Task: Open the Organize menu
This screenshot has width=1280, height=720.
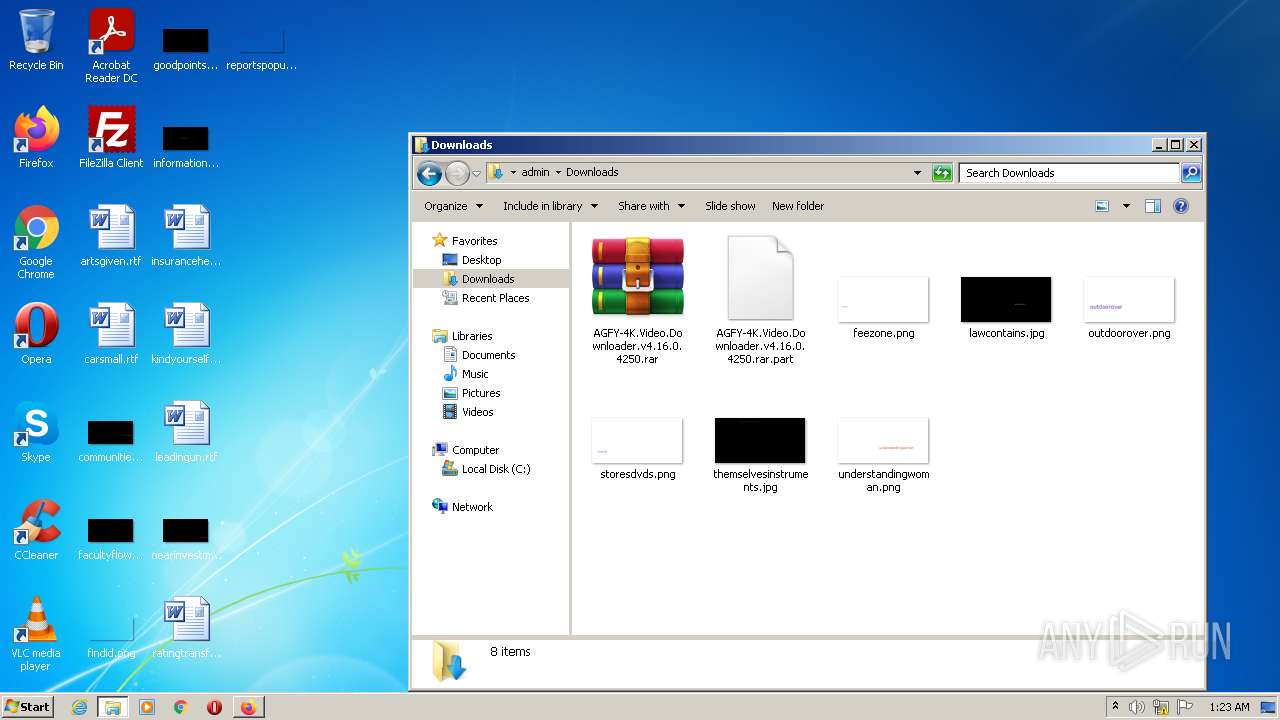Action: tap(453, 206)
